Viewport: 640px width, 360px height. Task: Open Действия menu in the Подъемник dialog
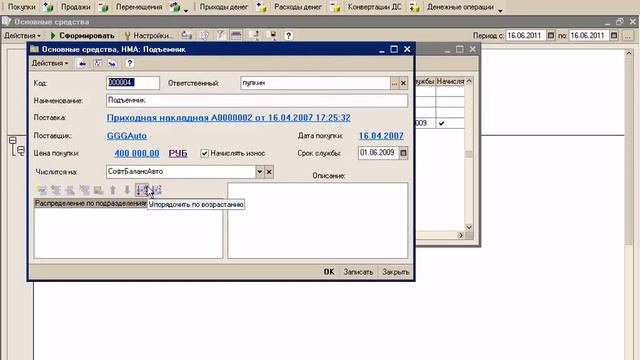coord(50,63)
